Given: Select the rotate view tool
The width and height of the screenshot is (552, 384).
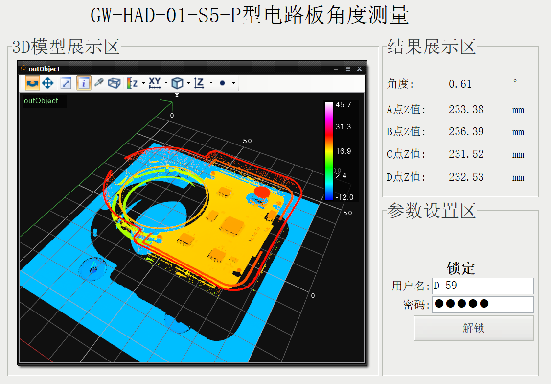Looking at the screenshot, I should tap(32, 83).
